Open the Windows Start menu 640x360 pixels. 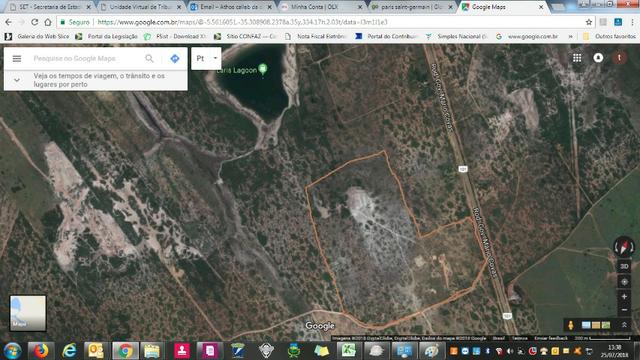[12, 351]
